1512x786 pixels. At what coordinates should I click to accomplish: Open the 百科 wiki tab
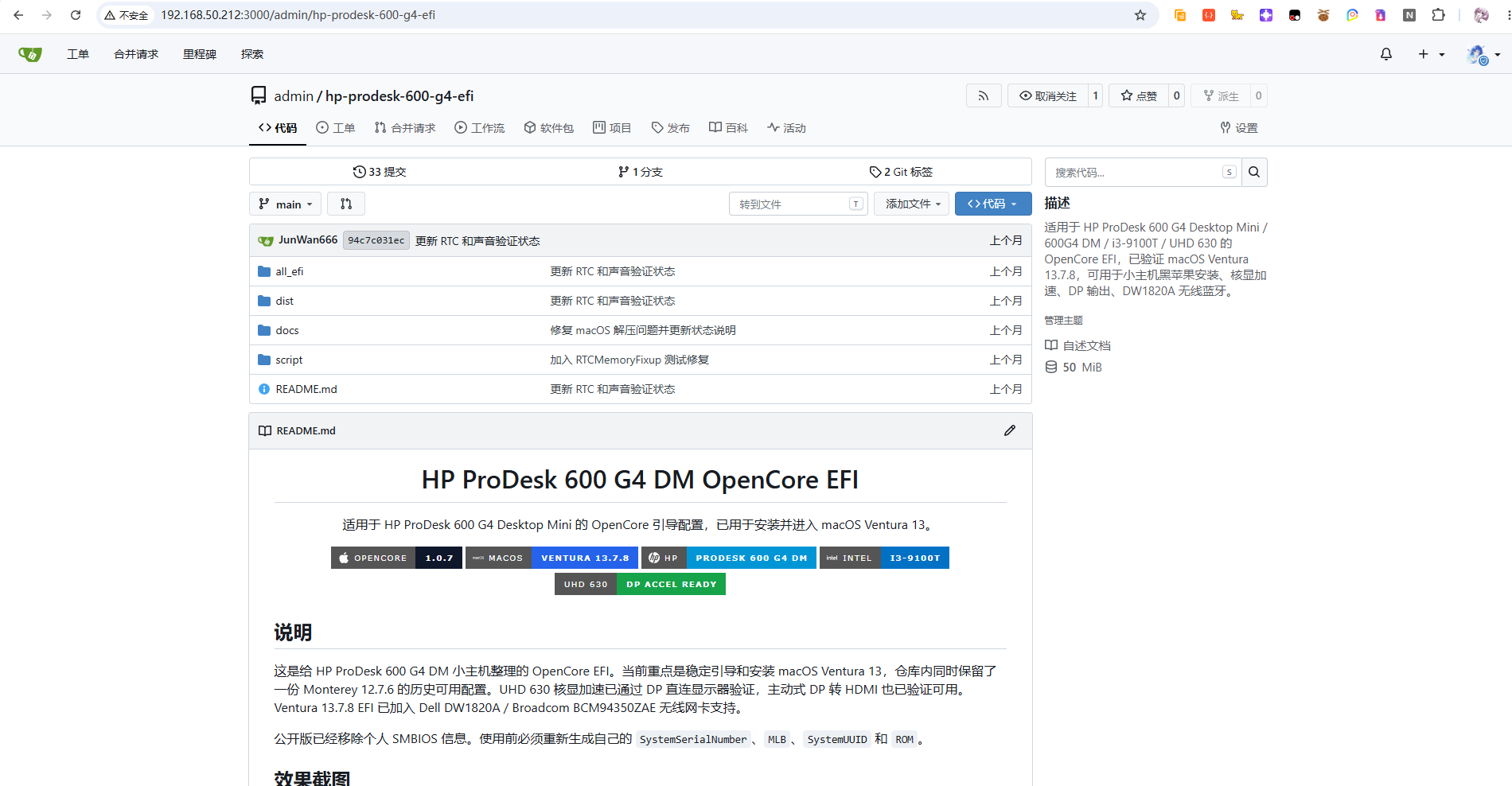tap(729, 128)
